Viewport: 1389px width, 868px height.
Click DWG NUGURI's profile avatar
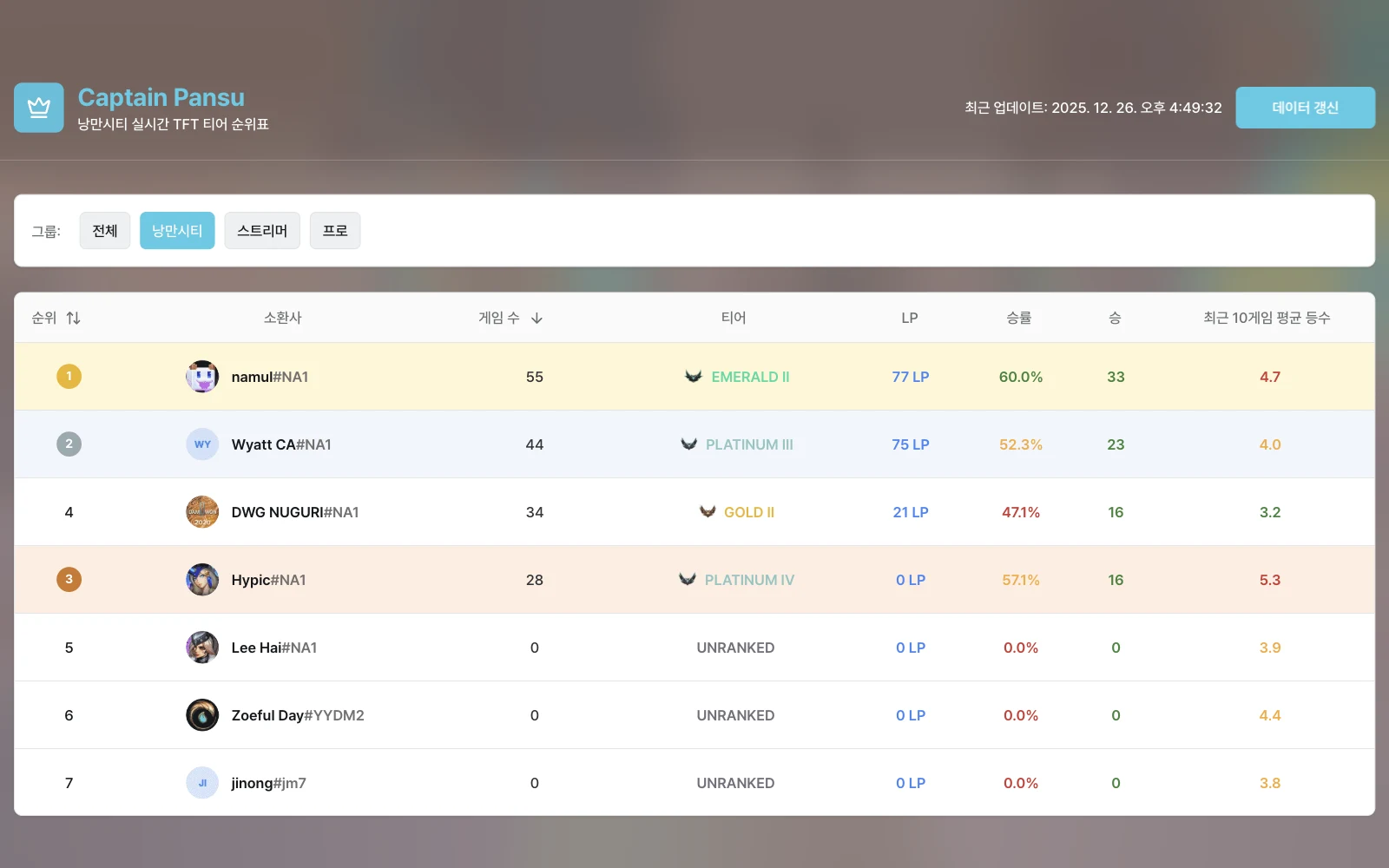tap(202, 512)
